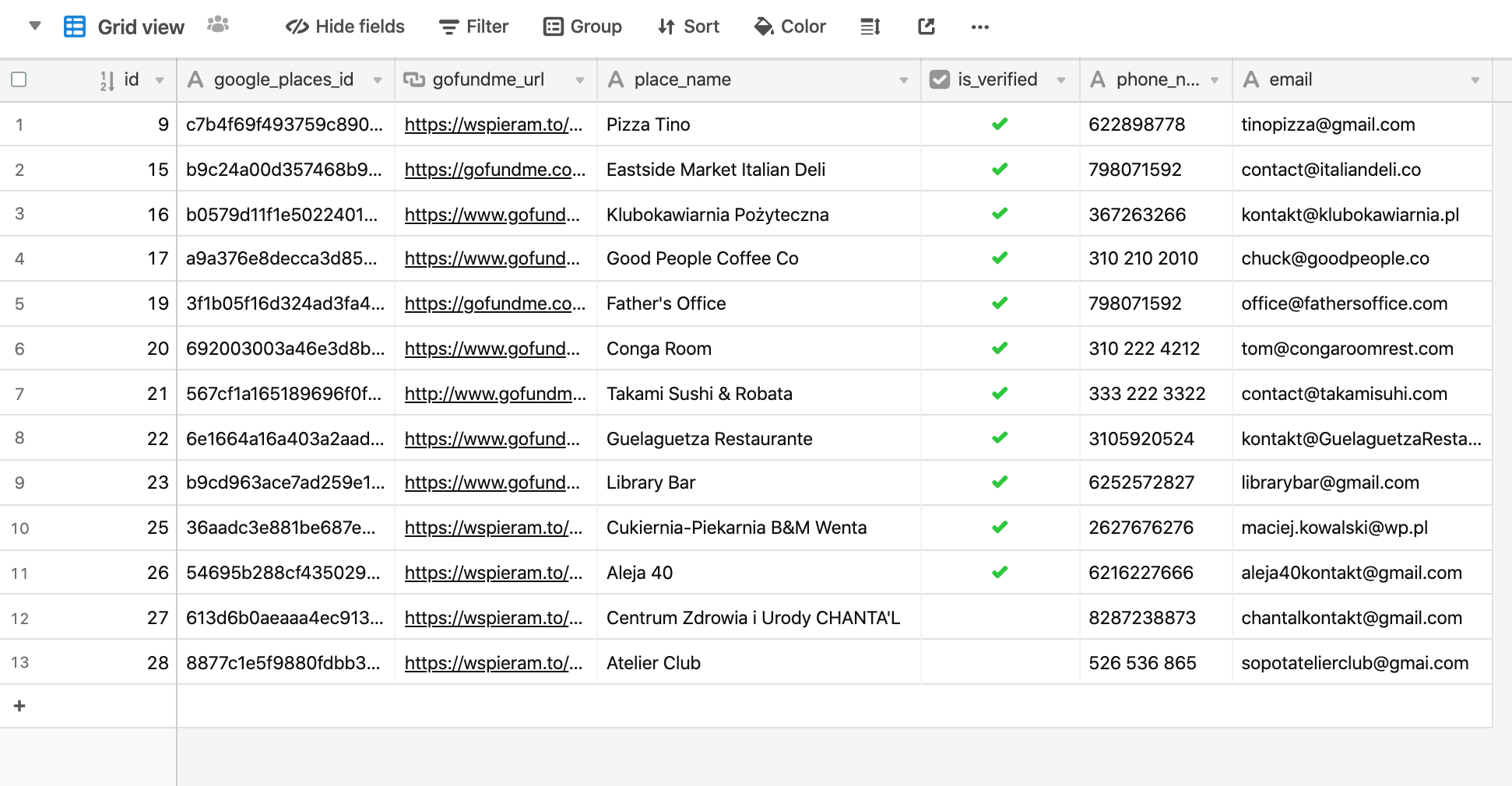Select google_places_id cell starting b9cd963ace7ad259e1
This screenshot has height=786, width=1512.
(286, 482)
